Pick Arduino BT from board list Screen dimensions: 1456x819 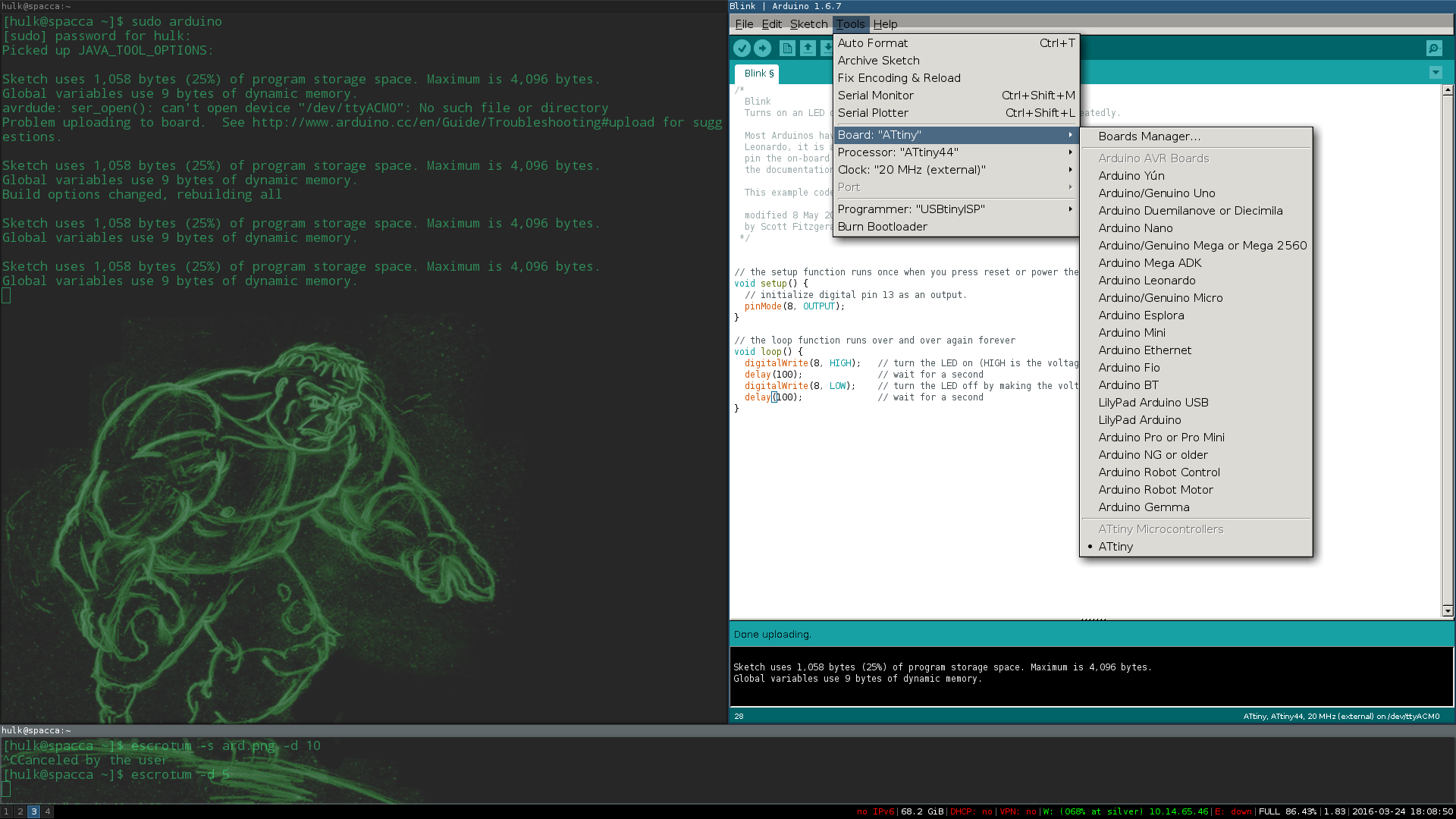coord(1196,385)
